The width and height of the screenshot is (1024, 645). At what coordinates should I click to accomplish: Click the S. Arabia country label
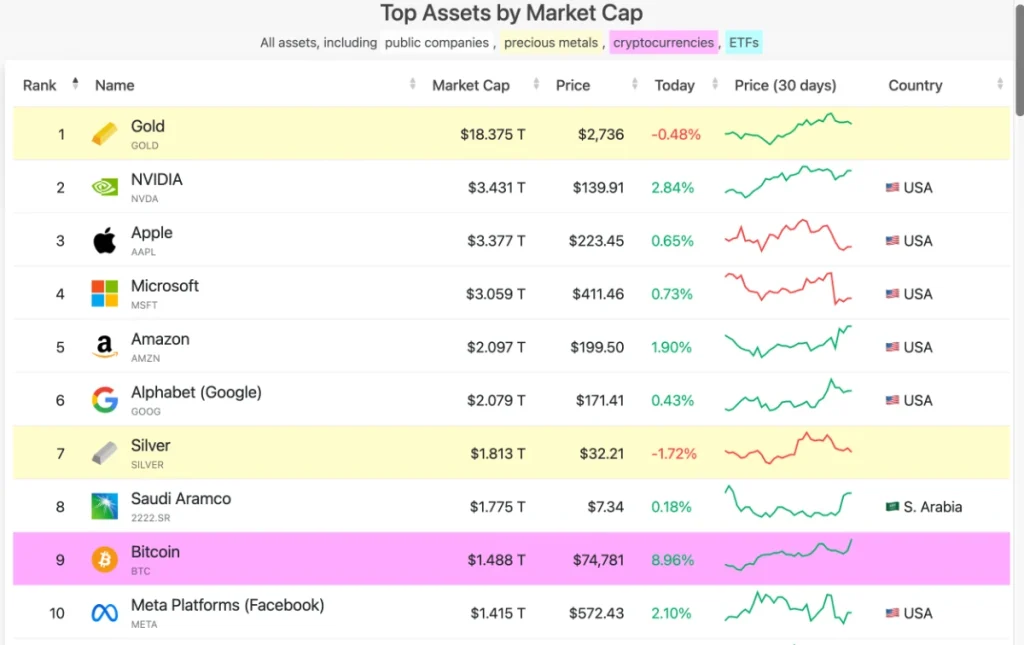933,507
